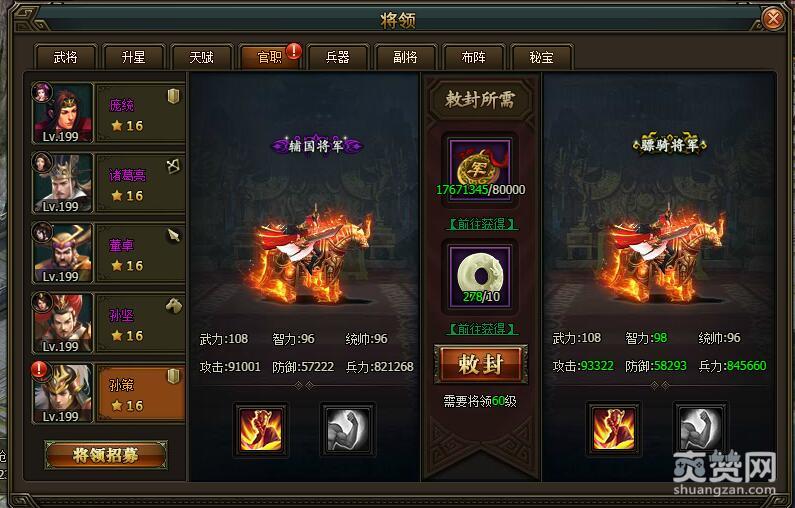Close the 将领 window

pyautogui.click(x=773, y=19)
